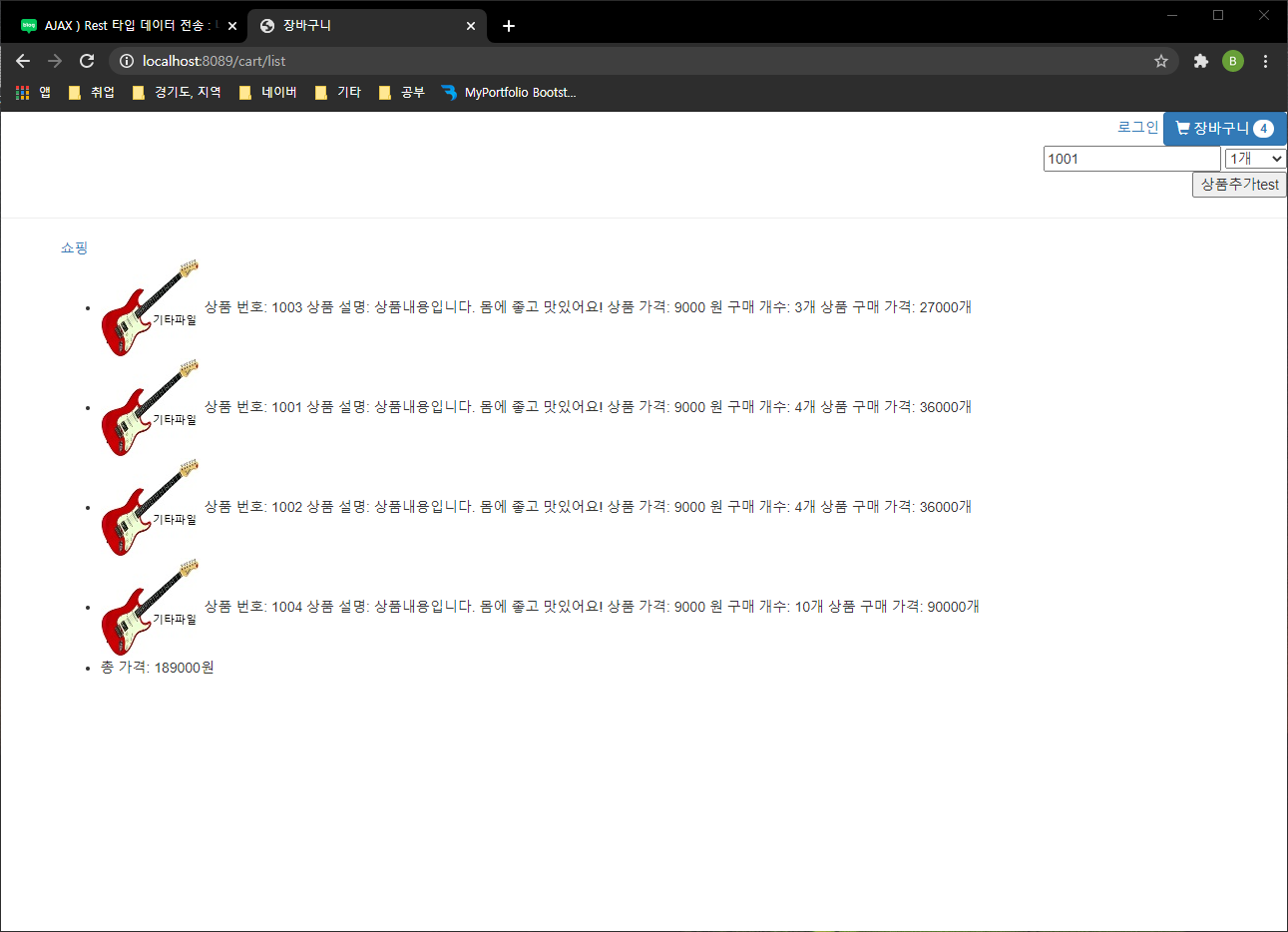This screenshot has width=1288, height=932.
Task: Click the shopping cart icon on 장바구니 button
Action: tap(1182, 128)
